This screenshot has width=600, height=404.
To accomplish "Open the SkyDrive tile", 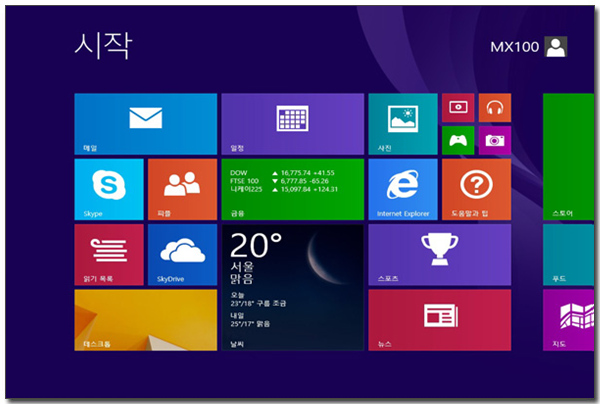I will 183,255.
